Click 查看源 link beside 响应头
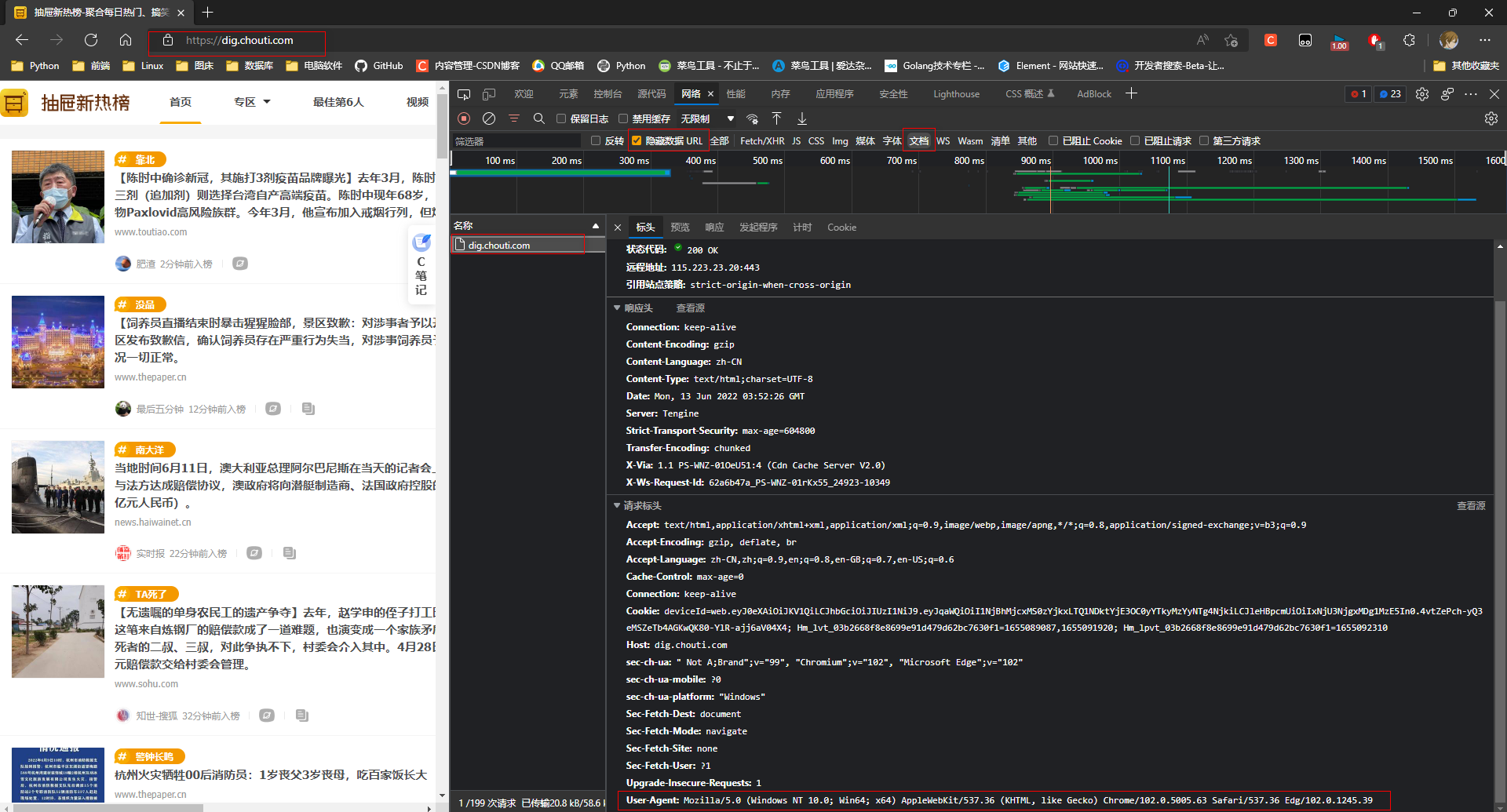Screen dimensions: 1507x812 click(x=691, y=308)
